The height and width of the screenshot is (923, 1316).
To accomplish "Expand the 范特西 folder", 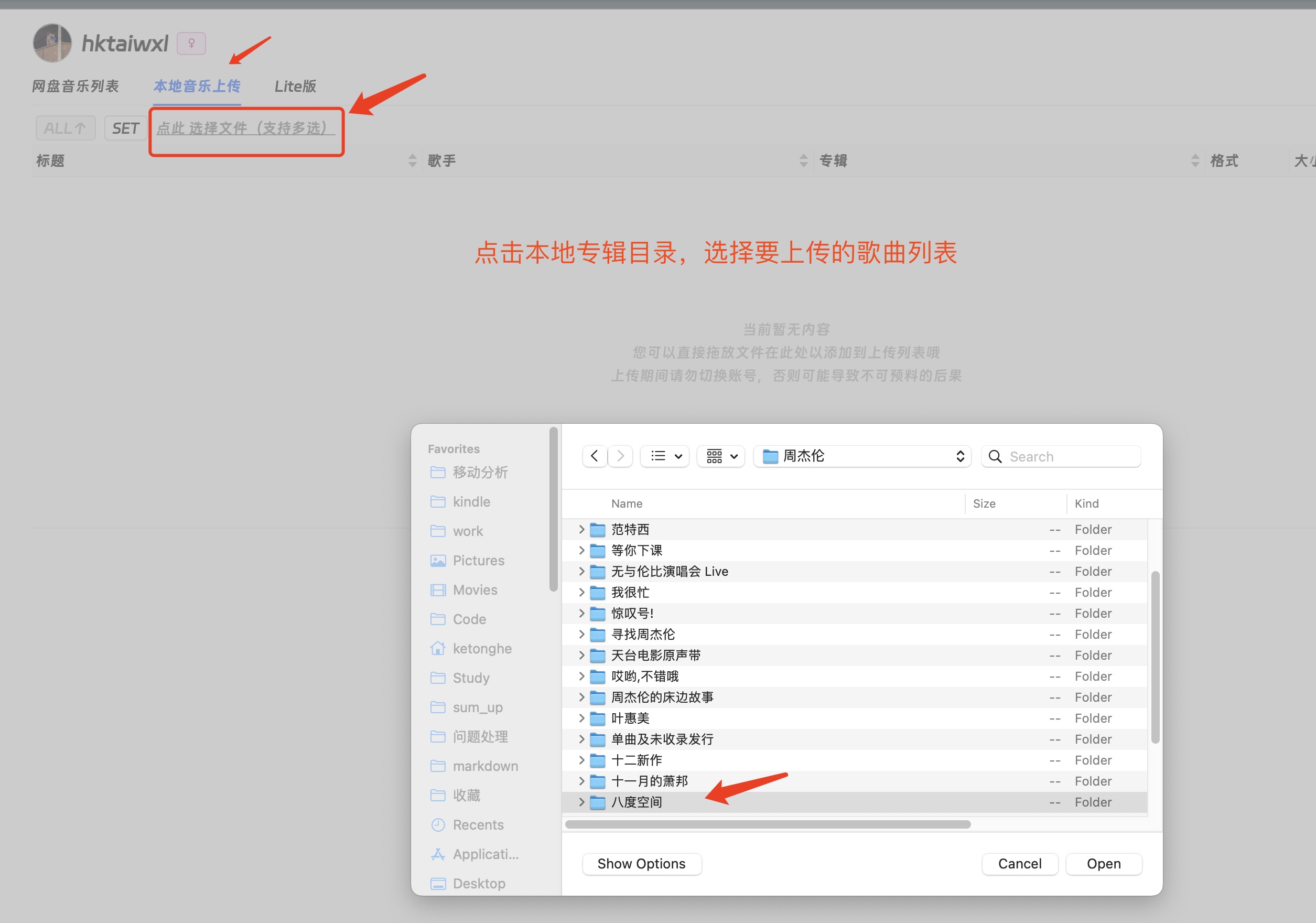I will (x=581, y=529).
